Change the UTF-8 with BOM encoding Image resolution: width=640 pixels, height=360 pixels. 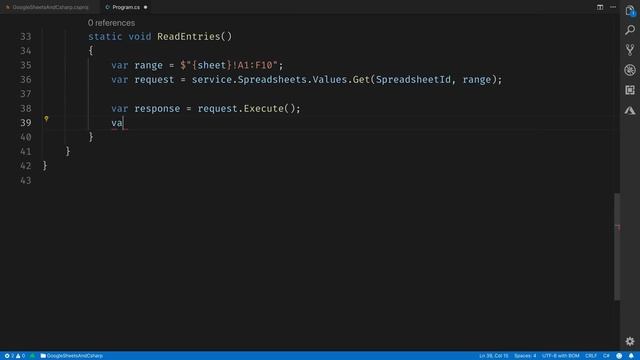[x=560, y=356]
